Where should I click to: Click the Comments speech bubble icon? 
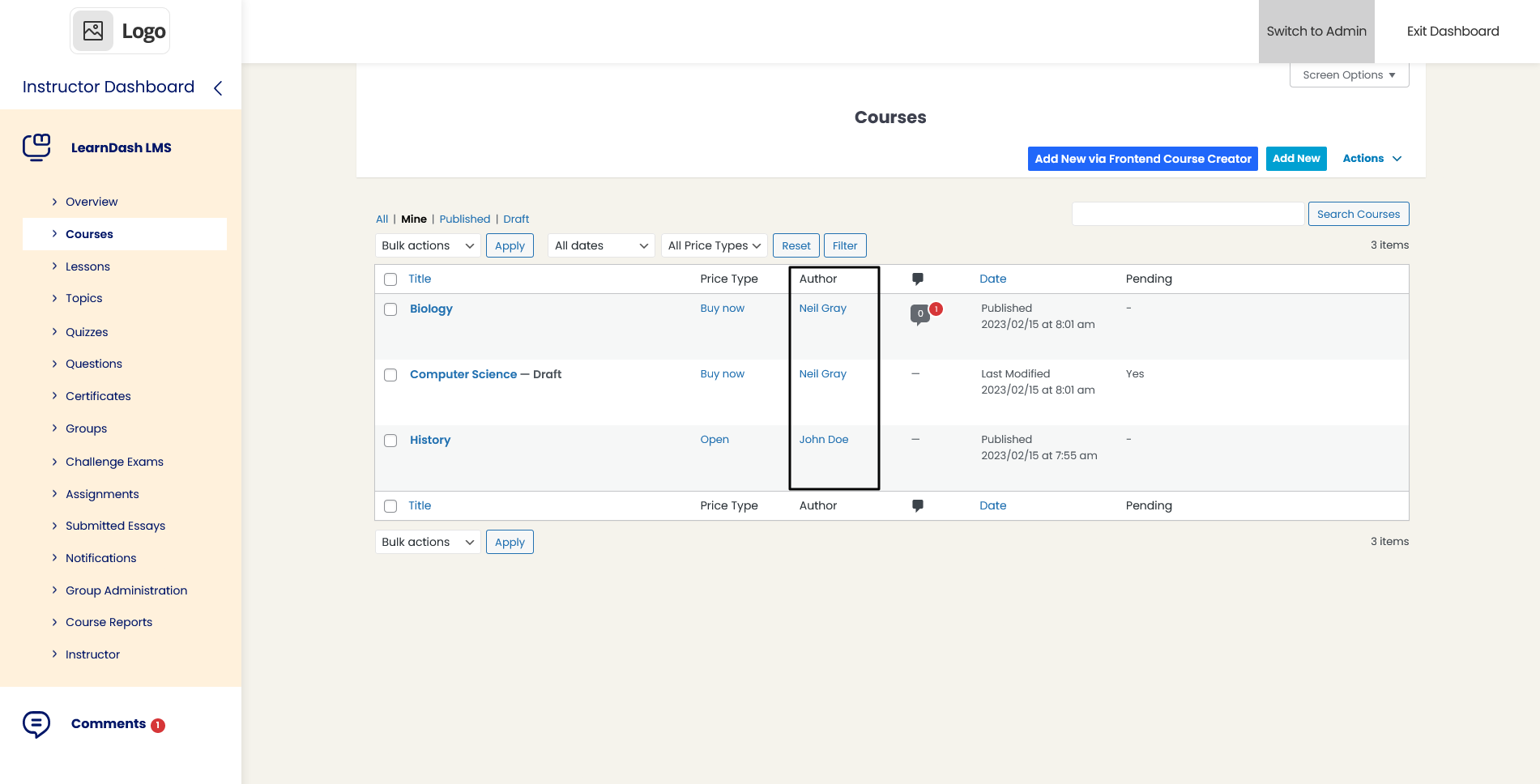pos(36,724)
